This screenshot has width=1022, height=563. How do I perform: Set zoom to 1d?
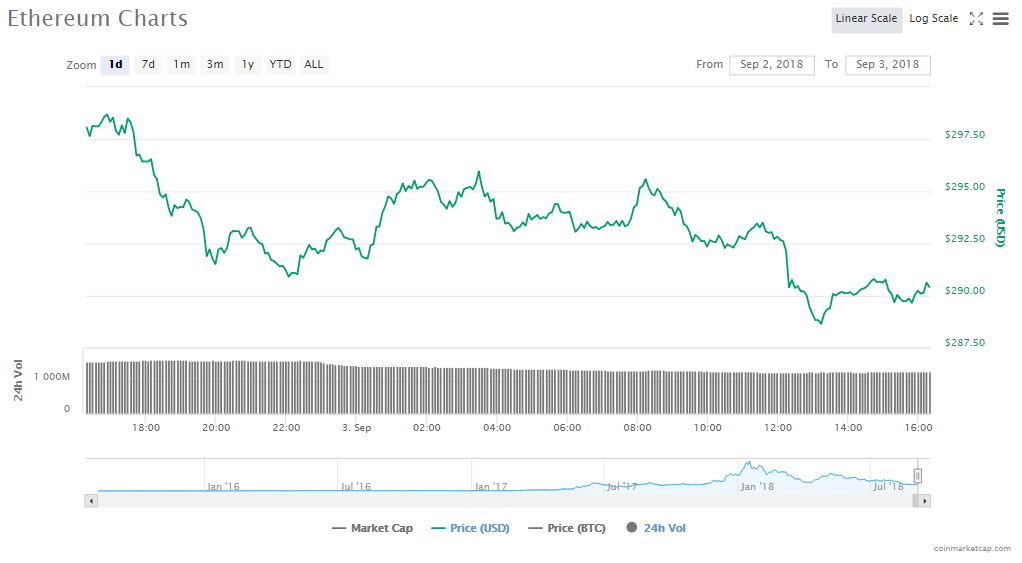click(x=116, y=65)
